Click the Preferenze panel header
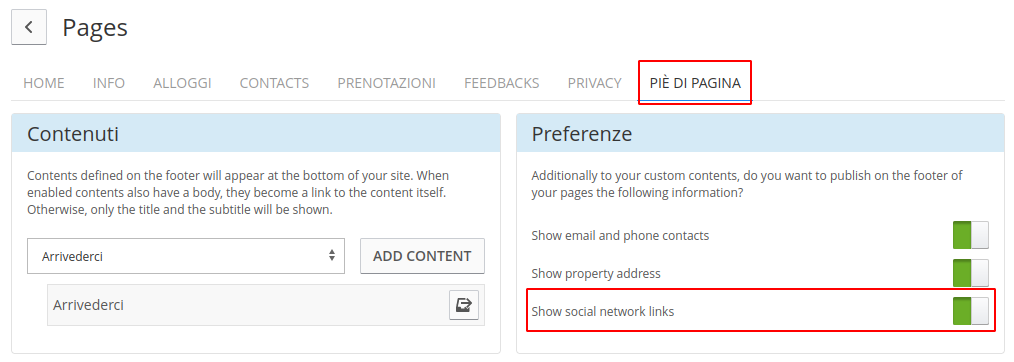This screenshot has height=362, width=1014. click(760, 133)
